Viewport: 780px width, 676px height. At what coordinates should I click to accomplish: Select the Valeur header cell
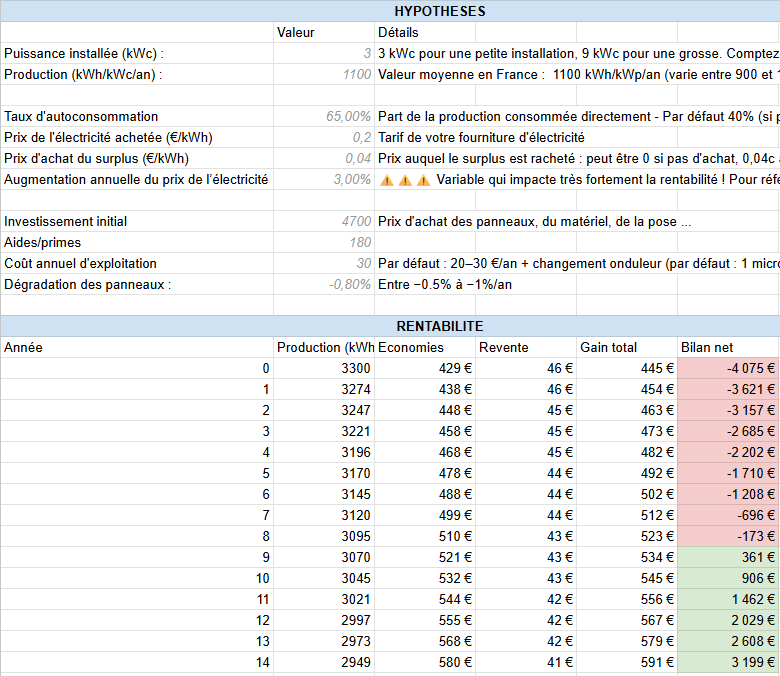(x=324, y=32)
